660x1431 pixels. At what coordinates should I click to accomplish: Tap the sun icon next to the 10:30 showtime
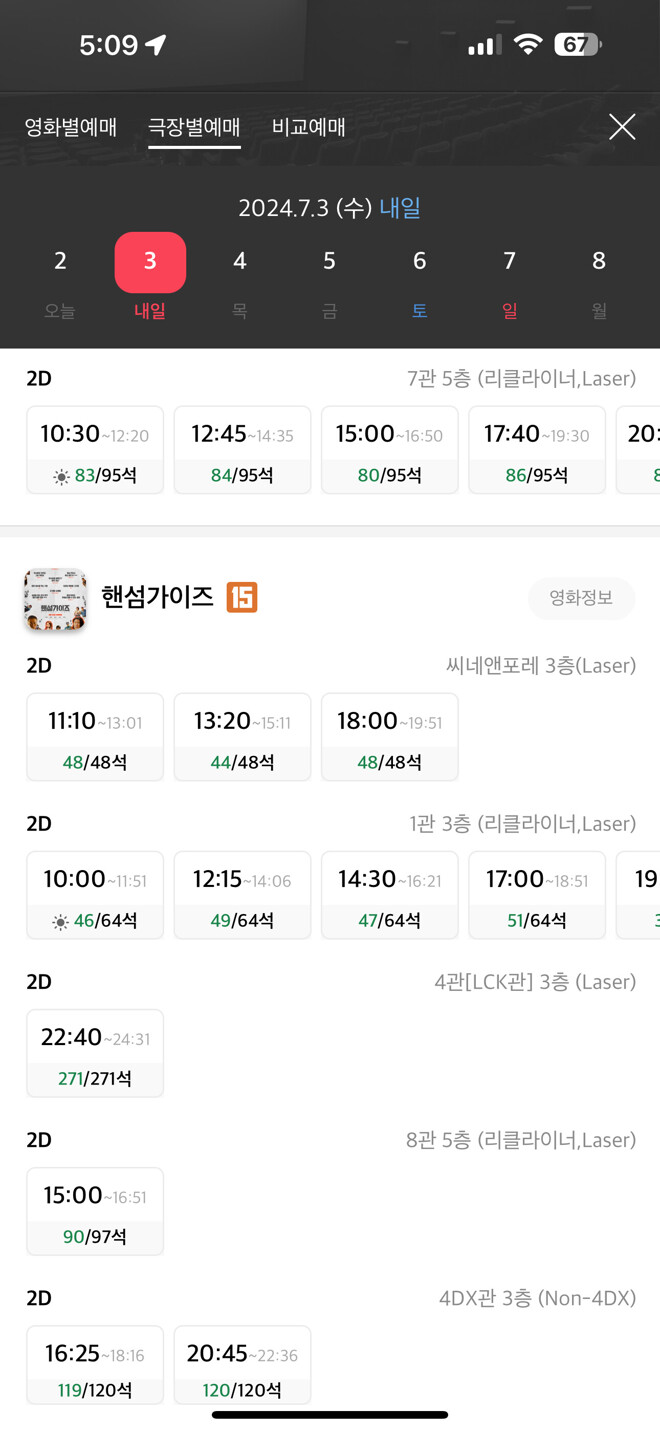pyautogui.click(x=60, y=475)
